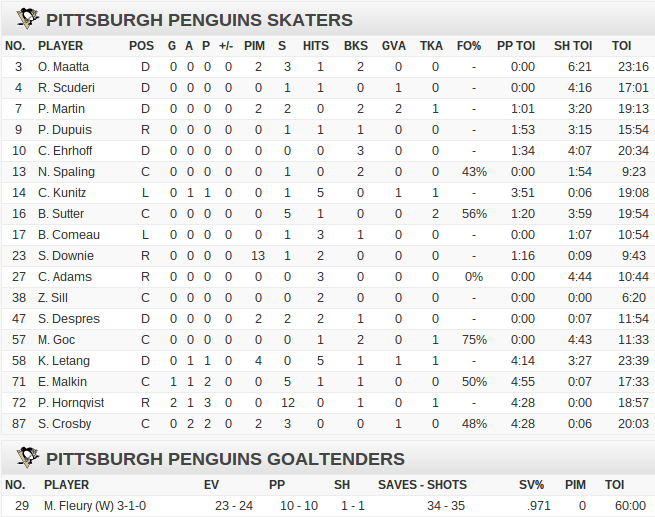655x517 pixels.
Task: Click the Penguins logo beside Skaters heading
Action: coord(28,19)
